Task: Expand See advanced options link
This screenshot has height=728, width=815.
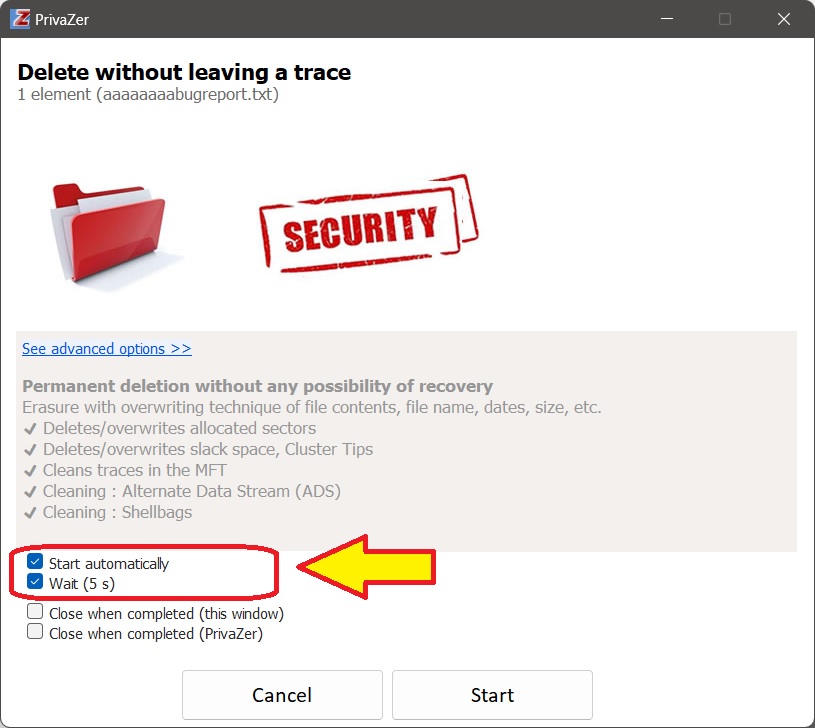Action: (106, 349)
